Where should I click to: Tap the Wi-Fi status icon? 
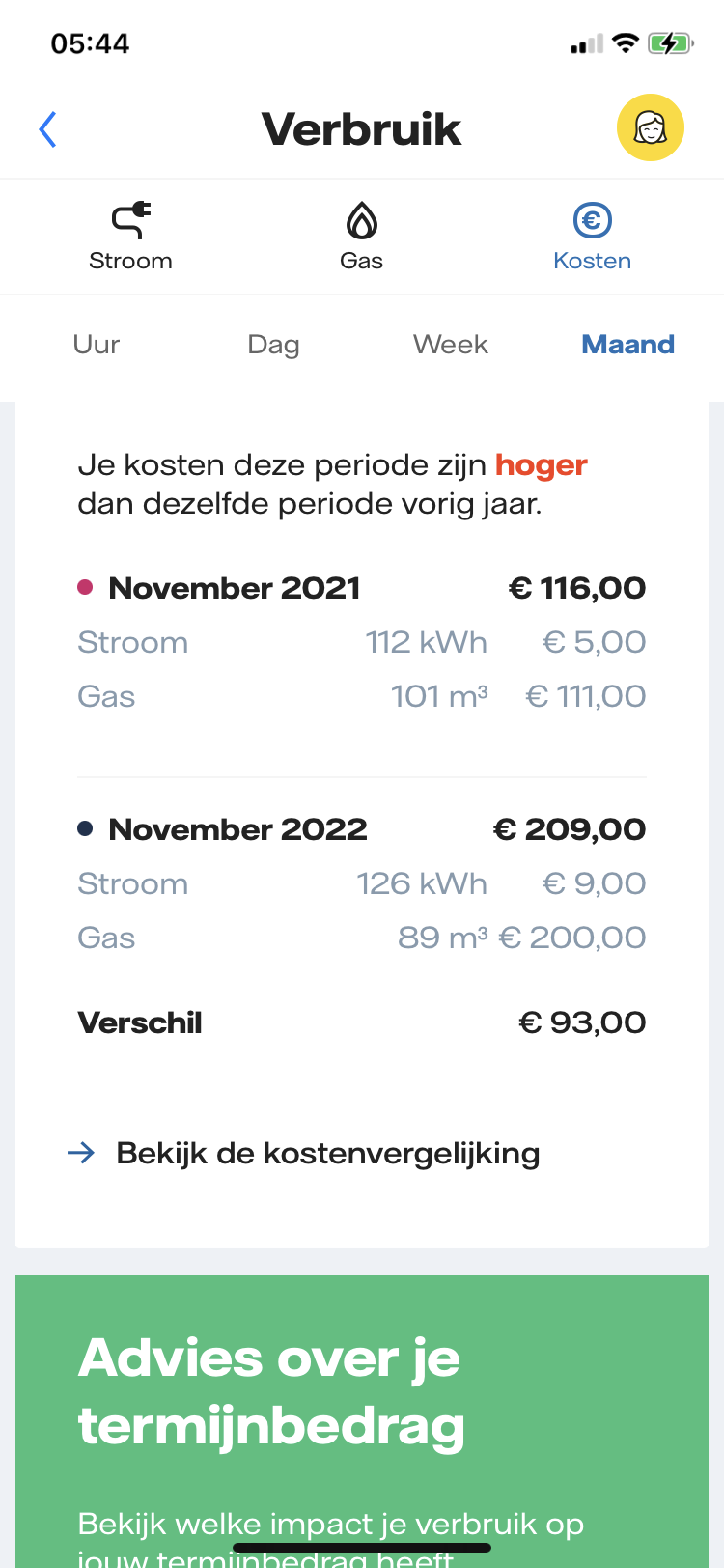click(626, 43)
